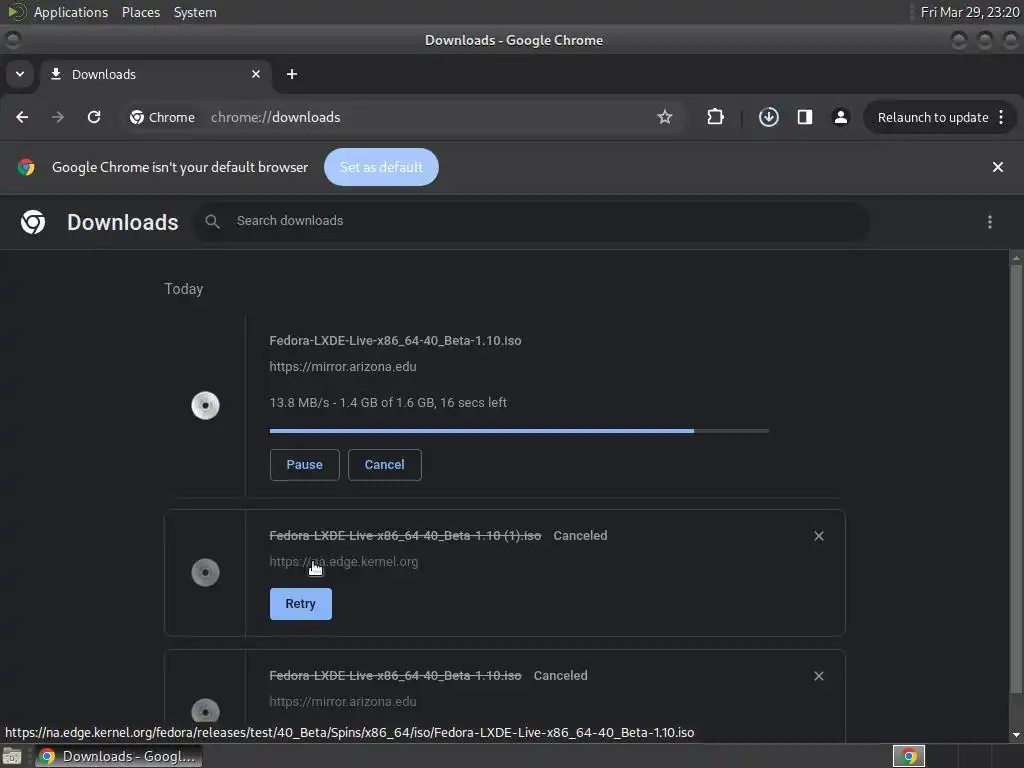Click the scrollbar down arrow
This screenshot has height=768, width=1024.
coord(1016,735)
